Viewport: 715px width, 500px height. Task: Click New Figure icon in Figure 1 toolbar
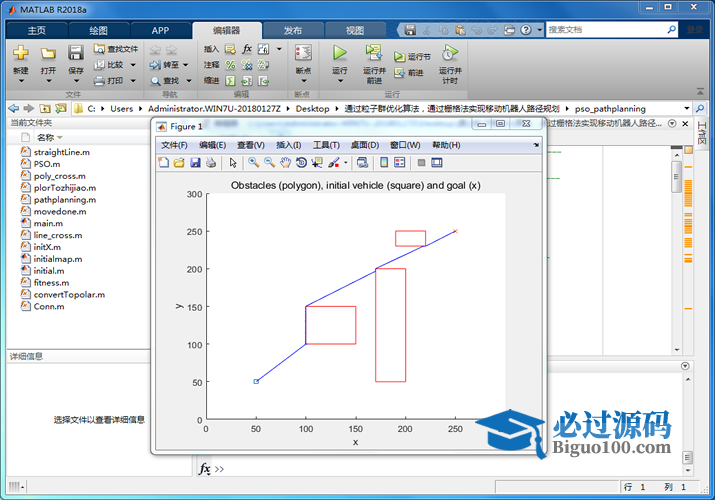tap(163, 162)
